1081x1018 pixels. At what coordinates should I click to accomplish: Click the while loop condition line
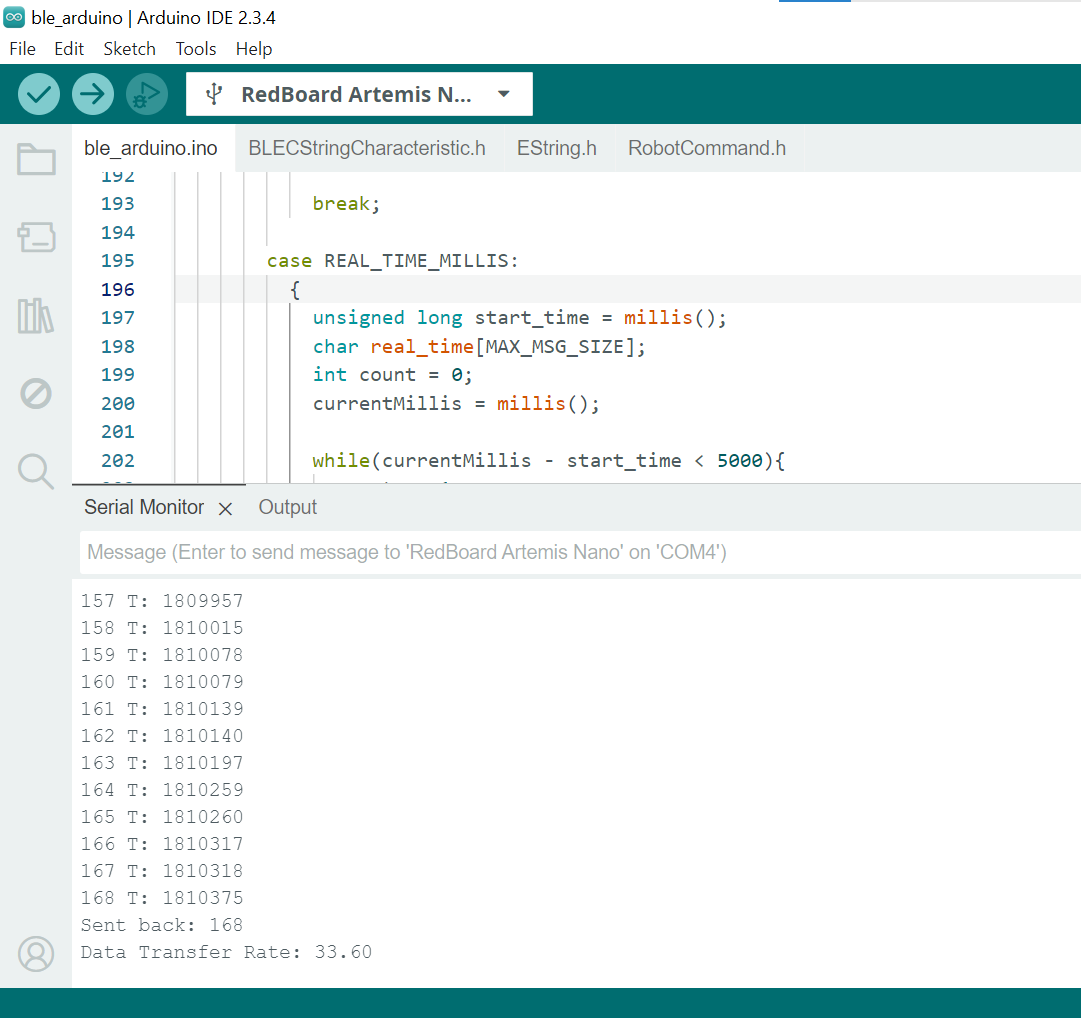coord(549,460)
